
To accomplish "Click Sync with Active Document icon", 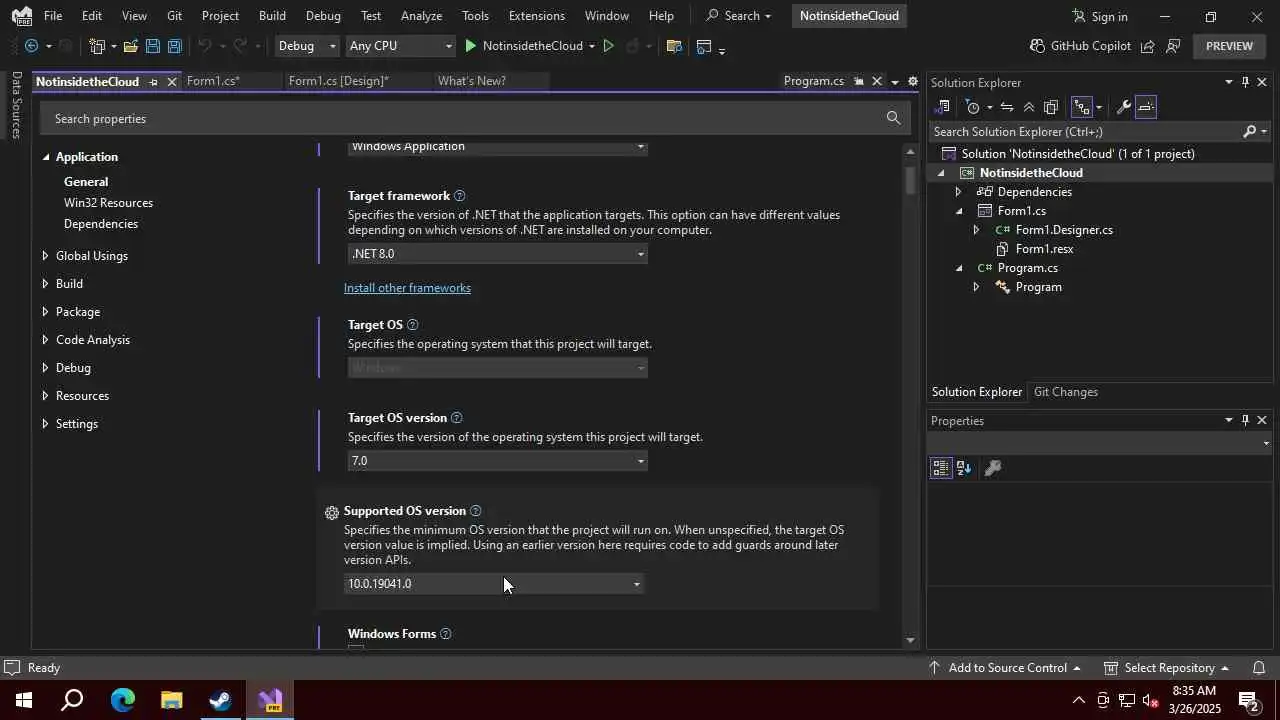I will [1007, 107].
